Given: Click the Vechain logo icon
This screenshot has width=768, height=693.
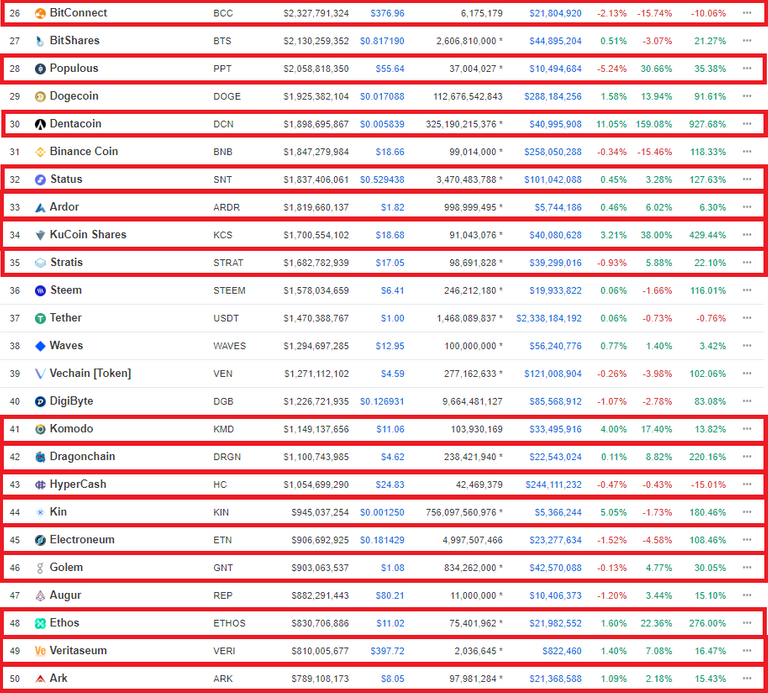Looking at the screenshot, I should click(x=40, y=374).
